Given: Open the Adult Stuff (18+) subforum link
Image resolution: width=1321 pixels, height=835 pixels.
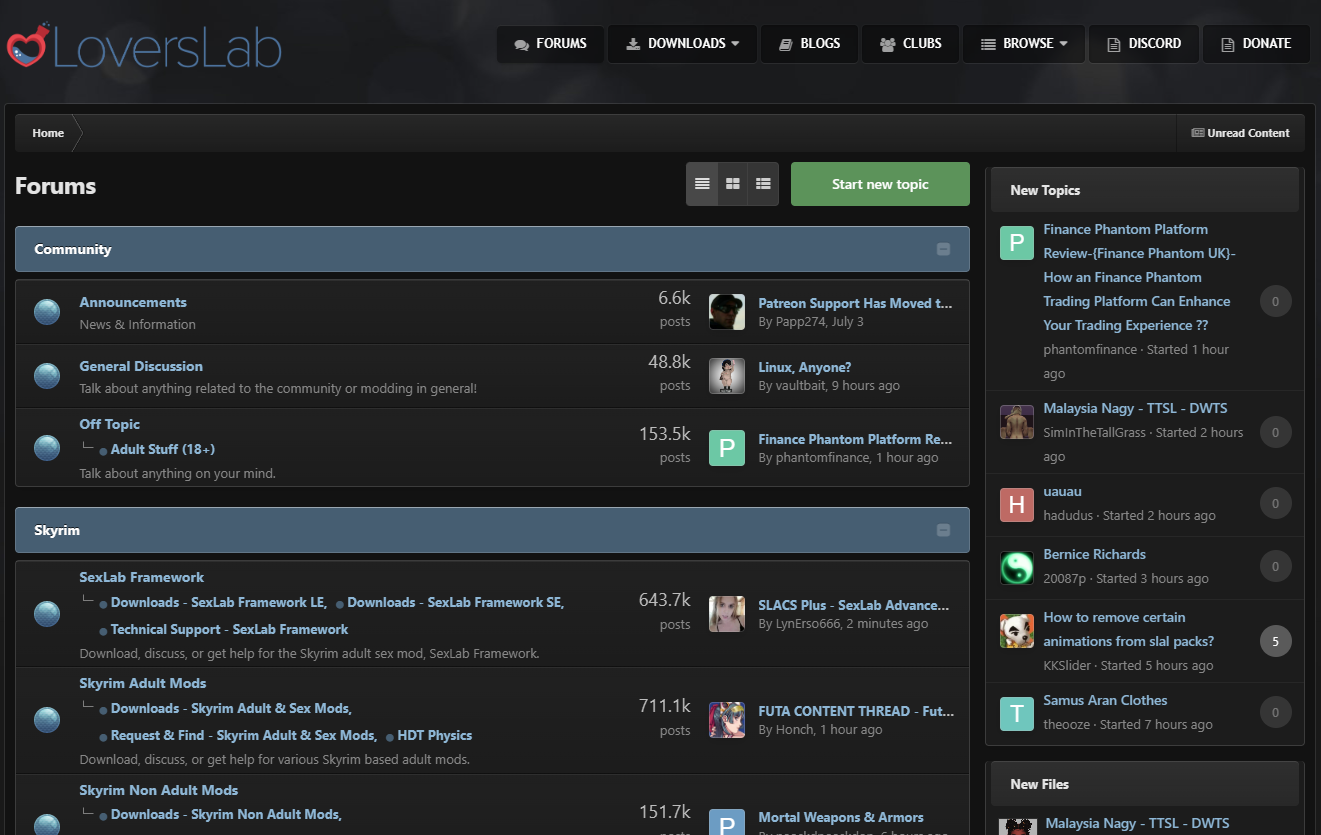Looking at the screenshot, I should pos(163,449).
